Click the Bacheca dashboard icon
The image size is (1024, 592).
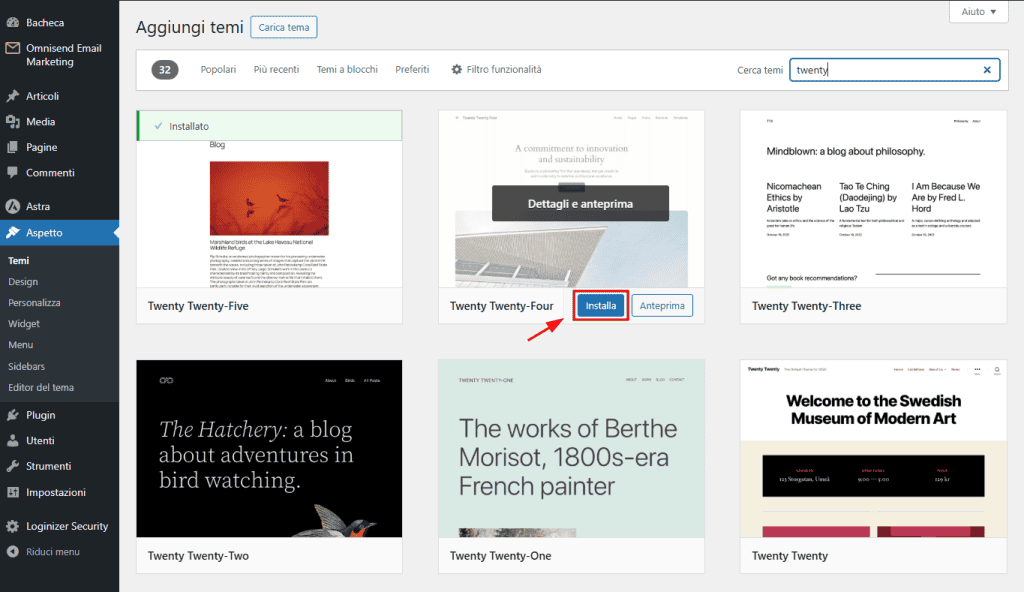point(13,22)
